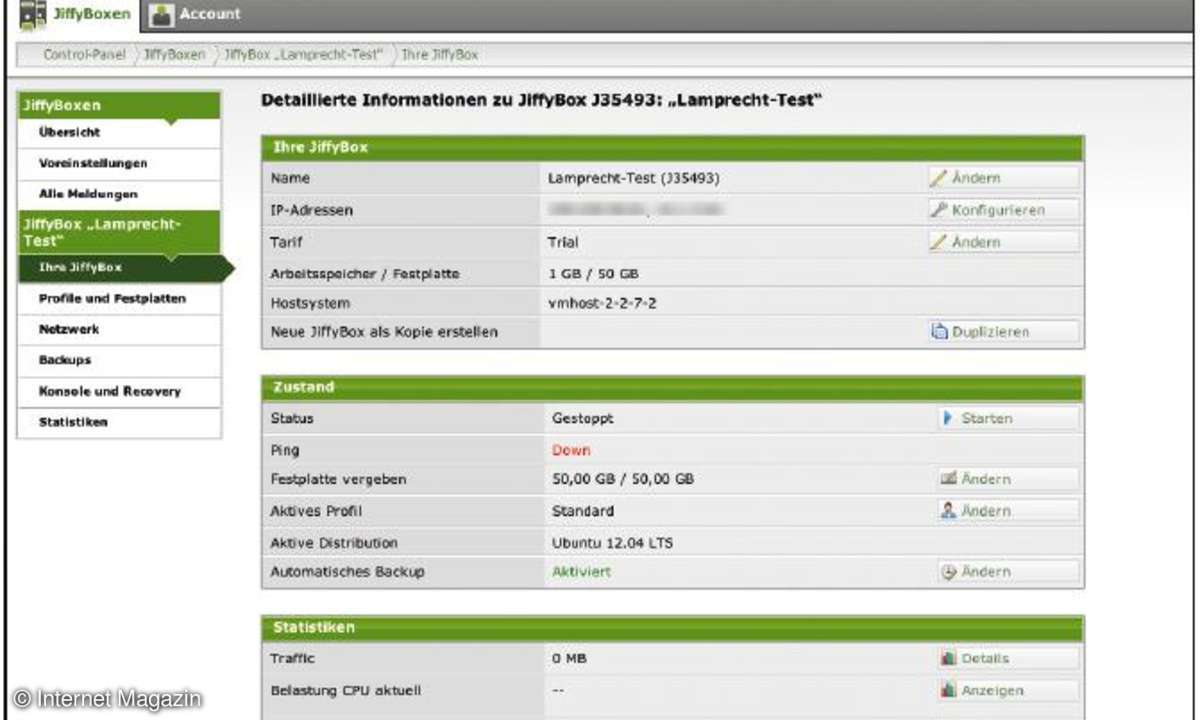Click the red 'Down' ping value
Screen dimensions: 1200x720
[571, 450]
